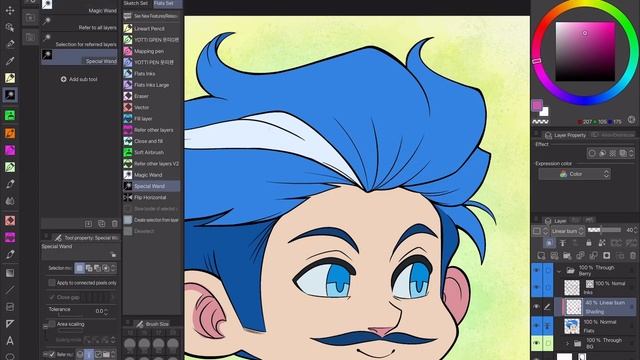
Task: Click the Add sub tool button
Action: coord(79,79)
